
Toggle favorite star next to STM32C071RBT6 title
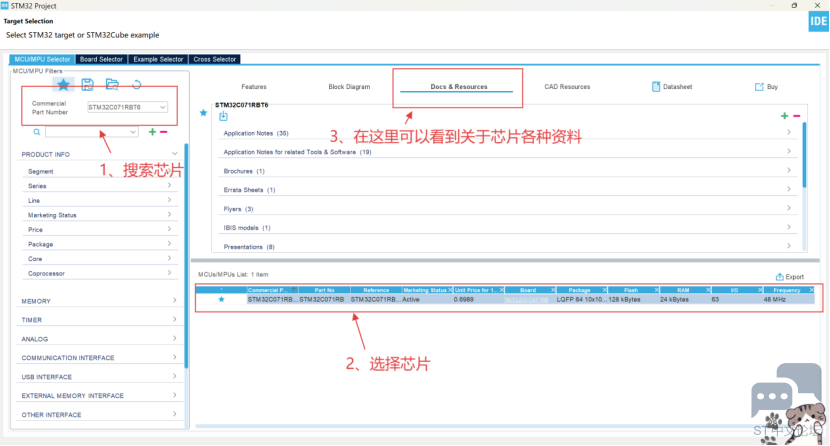point(203,113)
